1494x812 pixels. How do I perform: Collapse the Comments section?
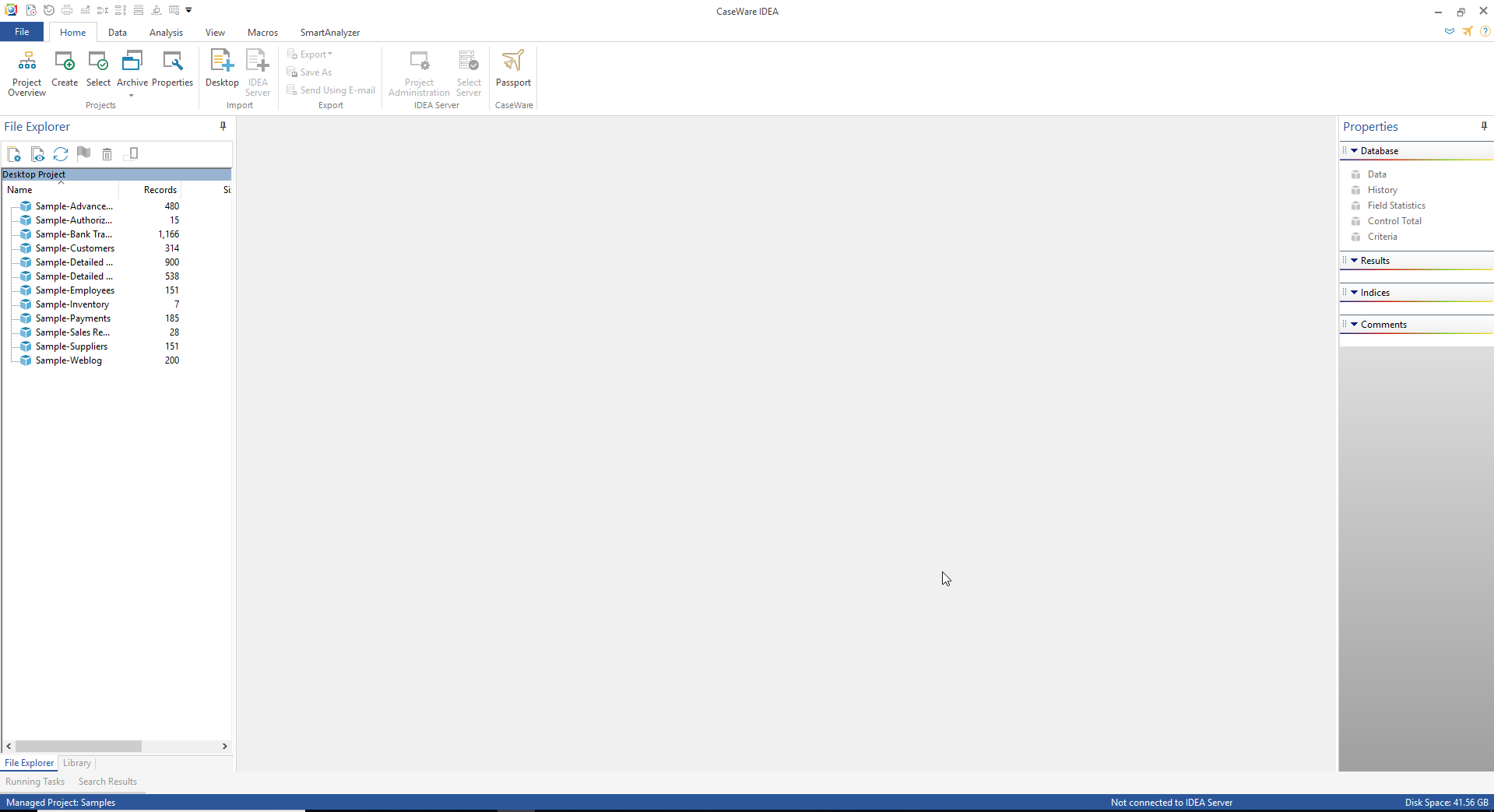1354,325
